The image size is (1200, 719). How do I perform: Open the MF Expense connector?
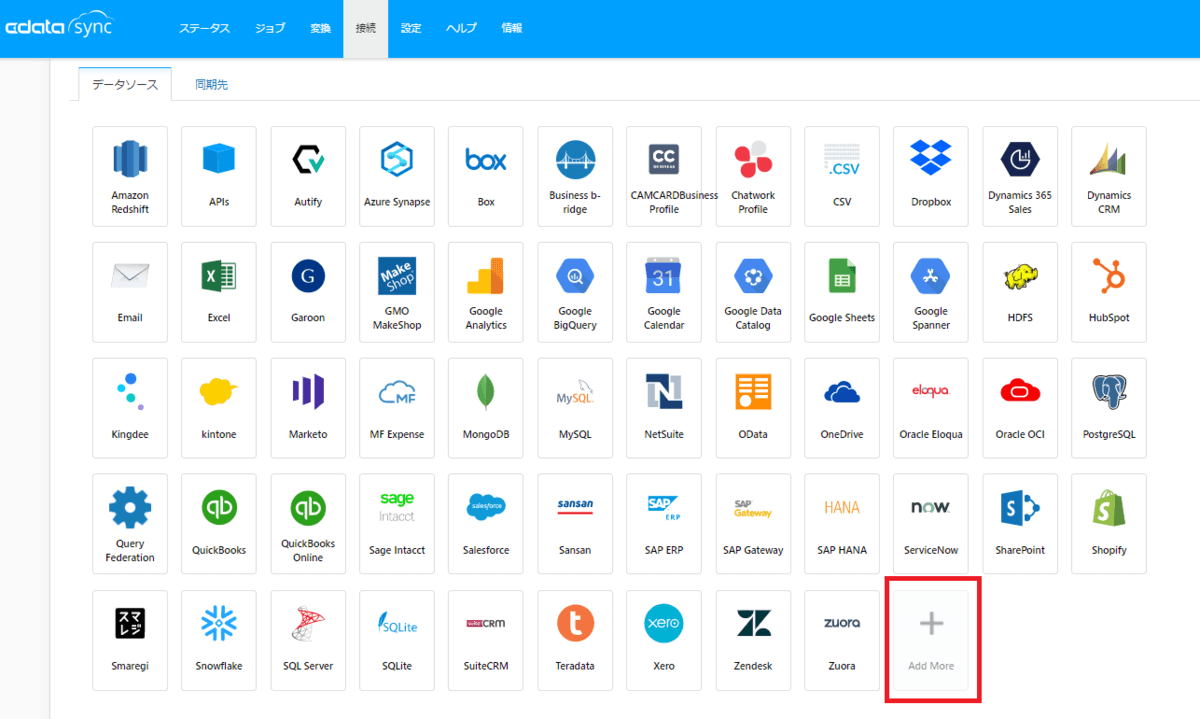tap(397, 408)
